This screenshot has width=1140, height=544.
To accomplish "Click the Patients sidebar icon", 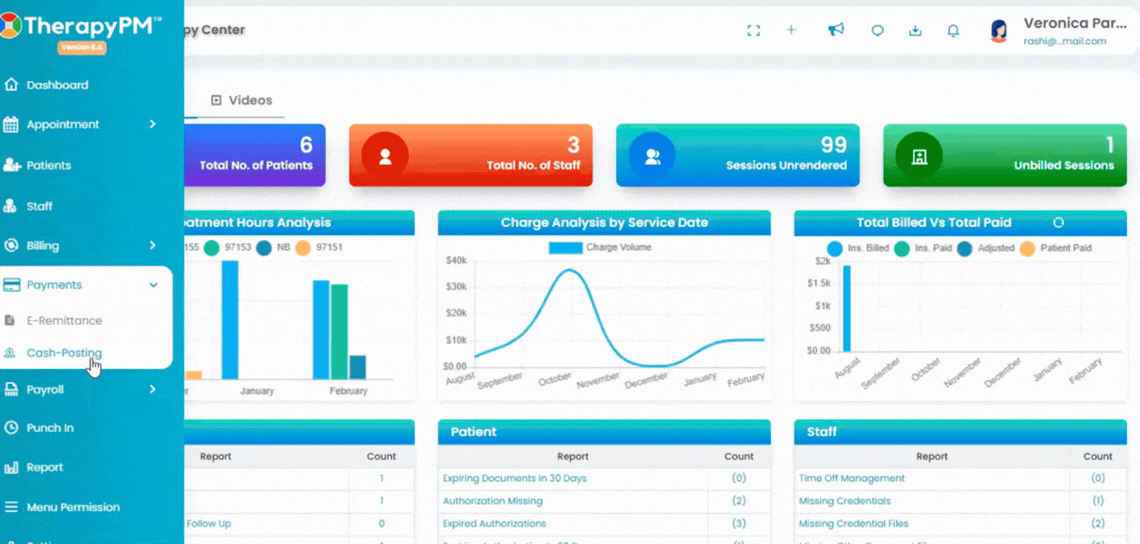I will tap(10, 165).
